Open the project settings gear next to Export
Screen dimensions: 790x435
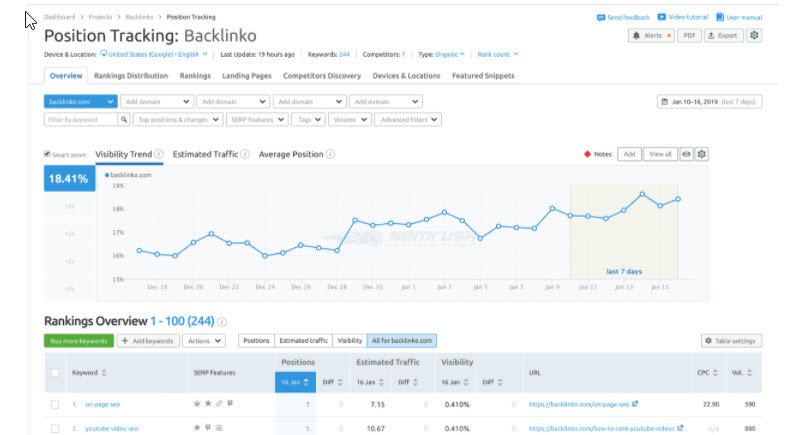(754, 35)
